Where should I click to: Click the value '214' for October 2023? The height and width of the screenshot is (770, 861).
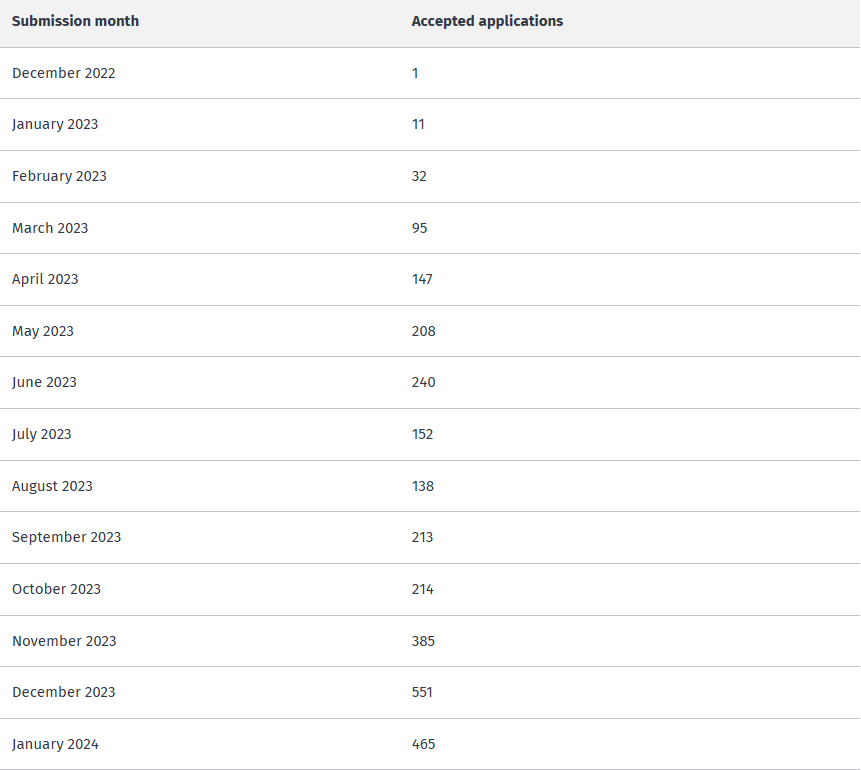(x=423, y=589)
